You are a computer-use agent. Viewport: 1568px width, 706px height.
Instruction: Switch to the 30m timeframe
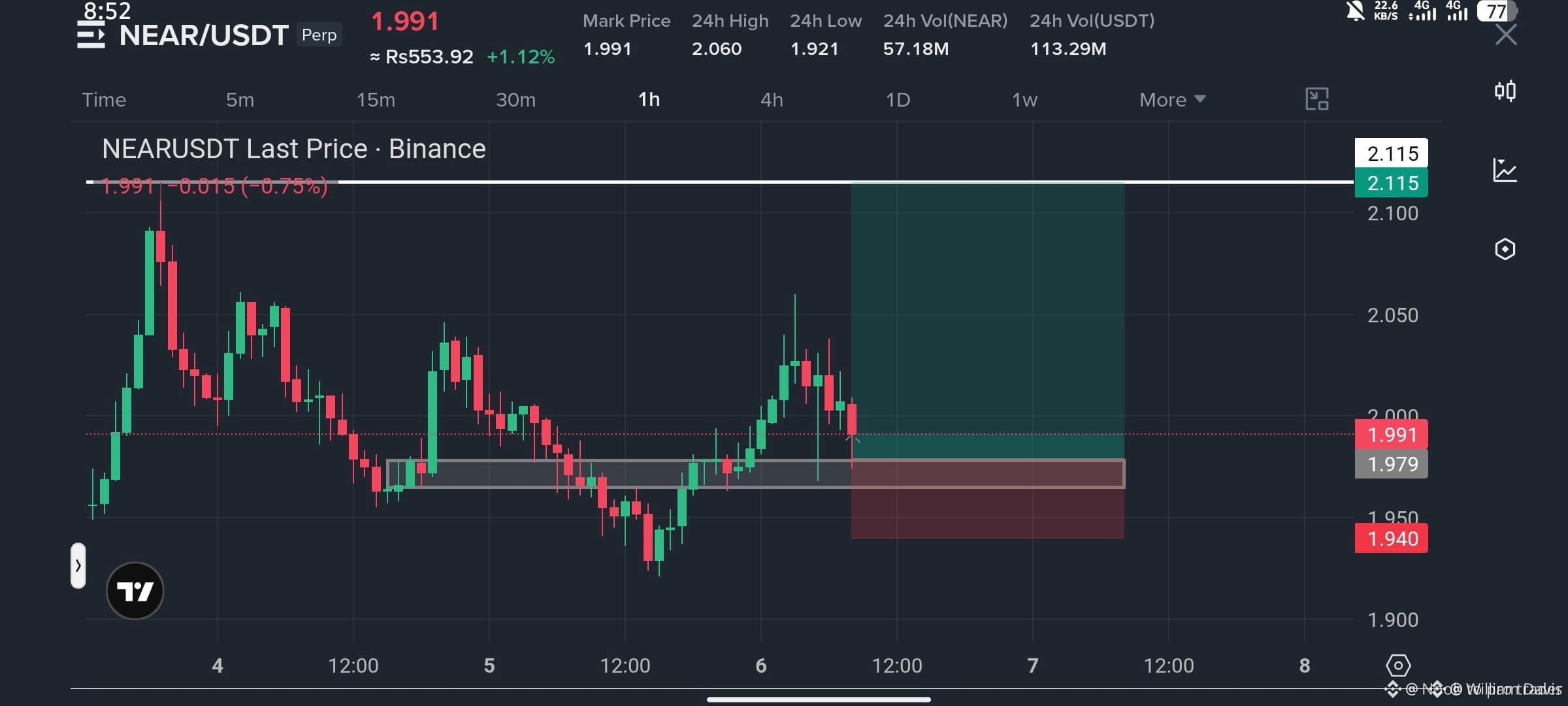515,100
